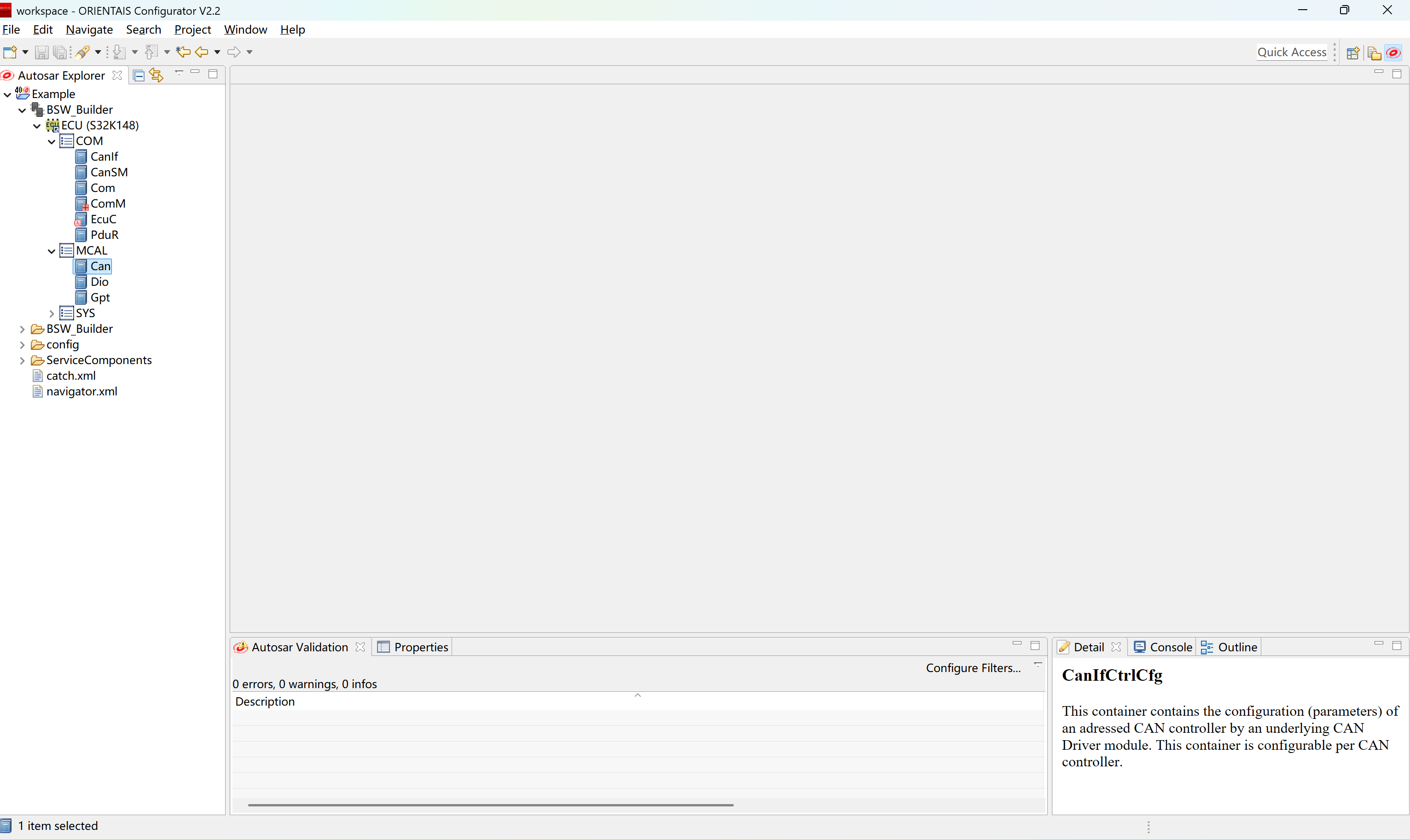Open the Autosar Validation view menu triangle
Viewport: 1410px width, 840px height.
(1038, 665)
